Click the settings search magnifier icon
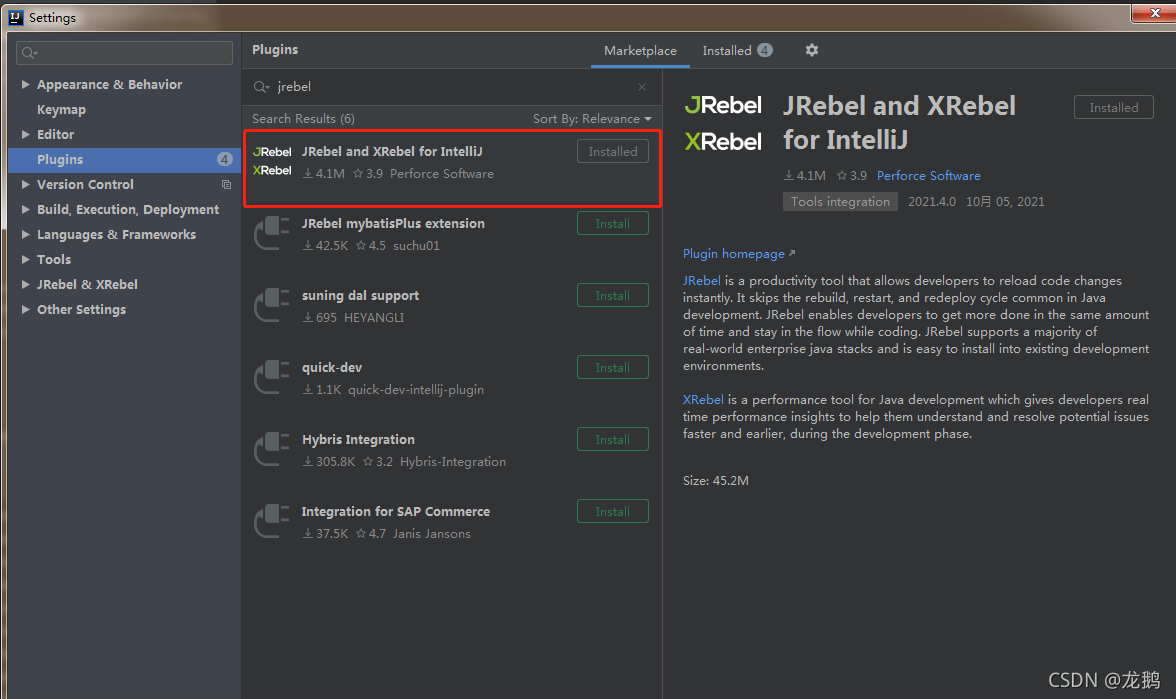The width and height of the screenshot is (1176, 699). point(29,52)
